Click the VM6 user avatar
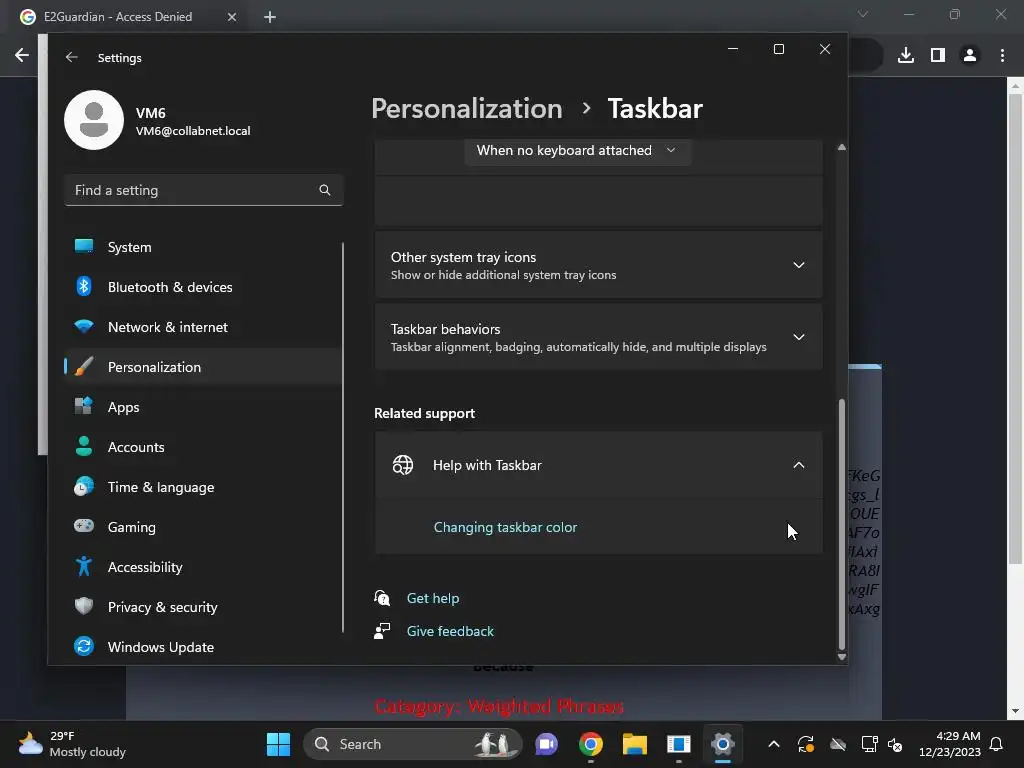Viewport: 1024px width, 768px height. 94,120
